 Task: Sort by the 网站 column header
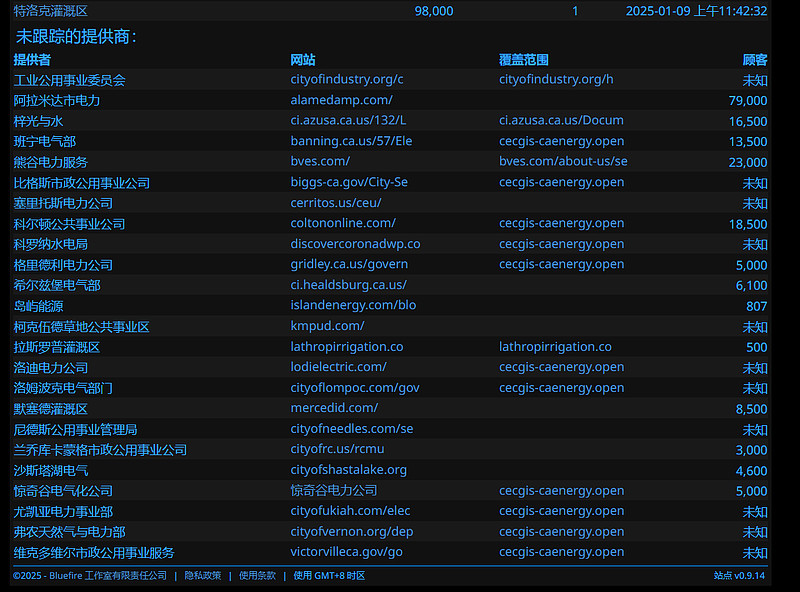(x=303, y=60)
